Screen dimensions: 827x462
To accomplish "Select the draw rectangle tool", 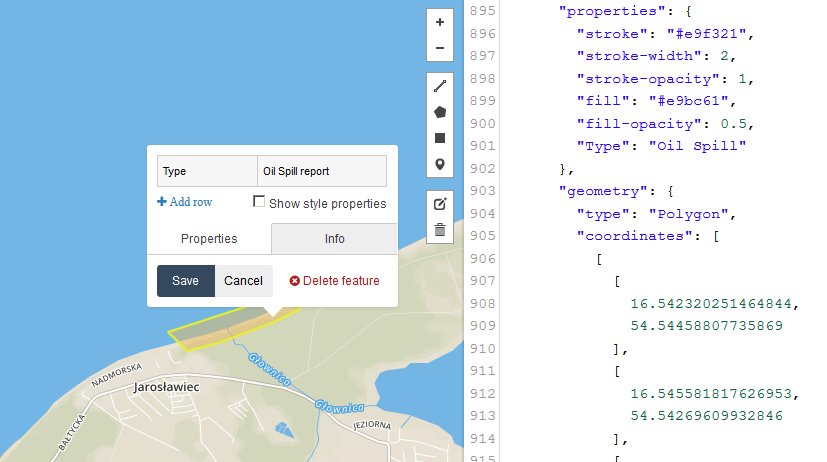I will pyautogui.click(x=440, y=138).
